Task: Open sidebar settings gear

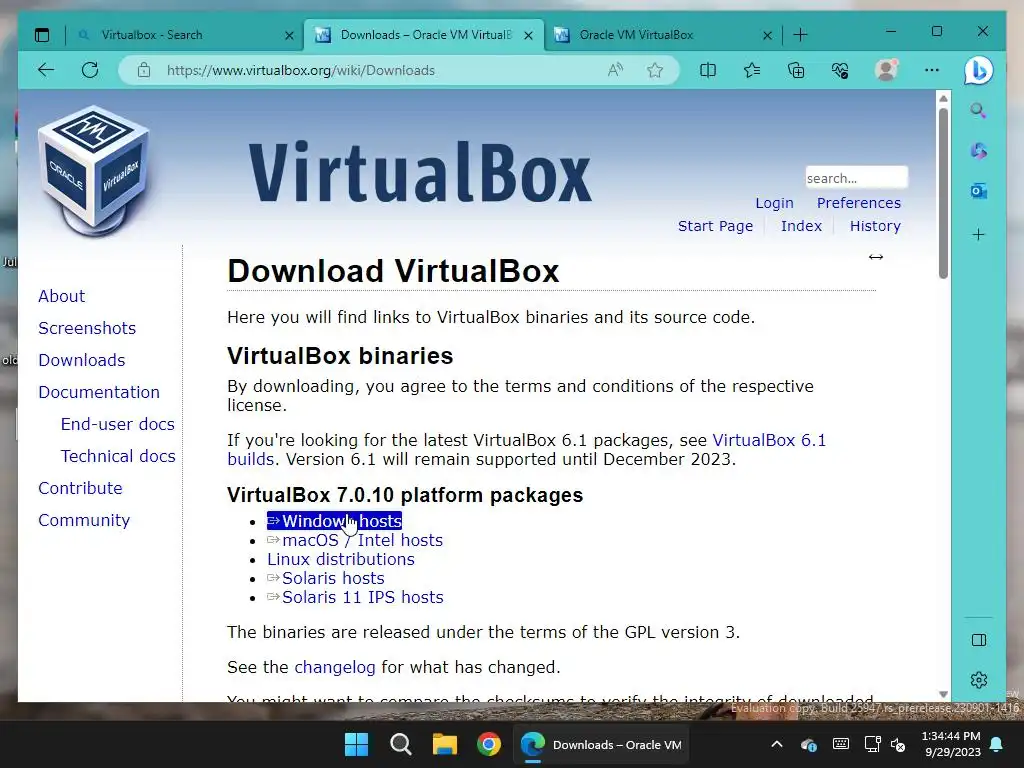Action: point(978,680)
